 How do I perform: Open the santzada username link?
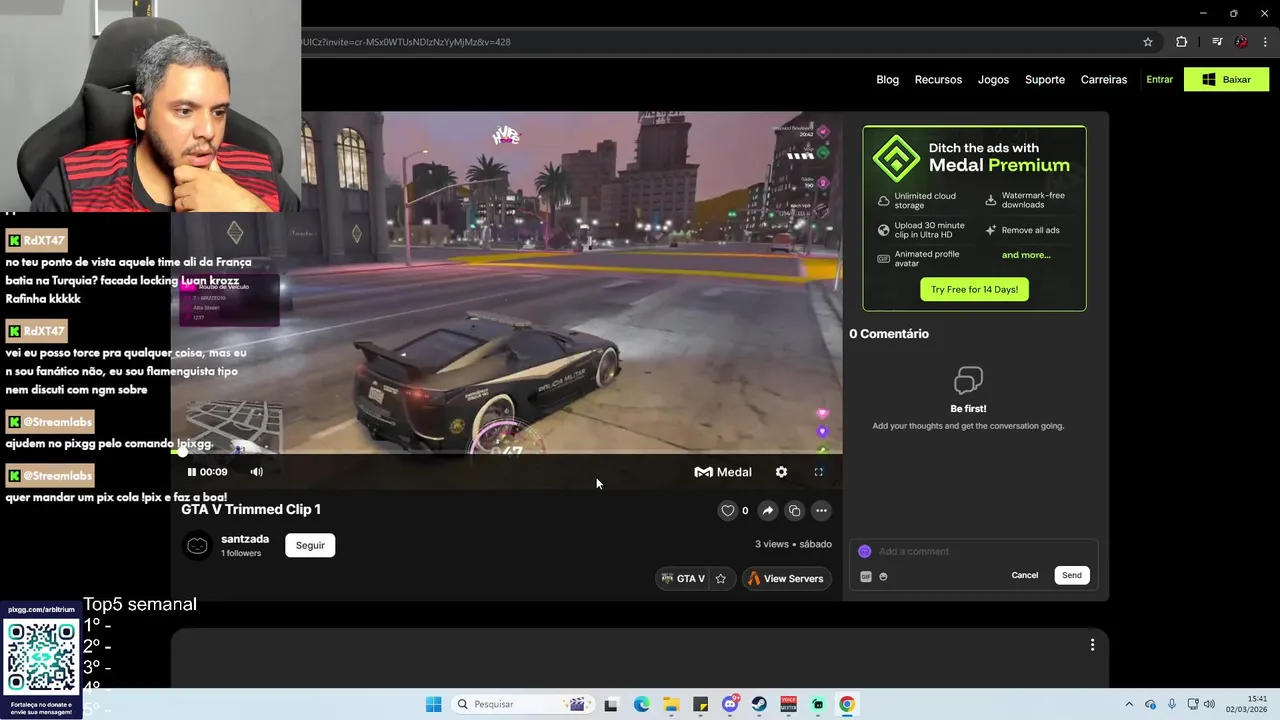point(245,539)
